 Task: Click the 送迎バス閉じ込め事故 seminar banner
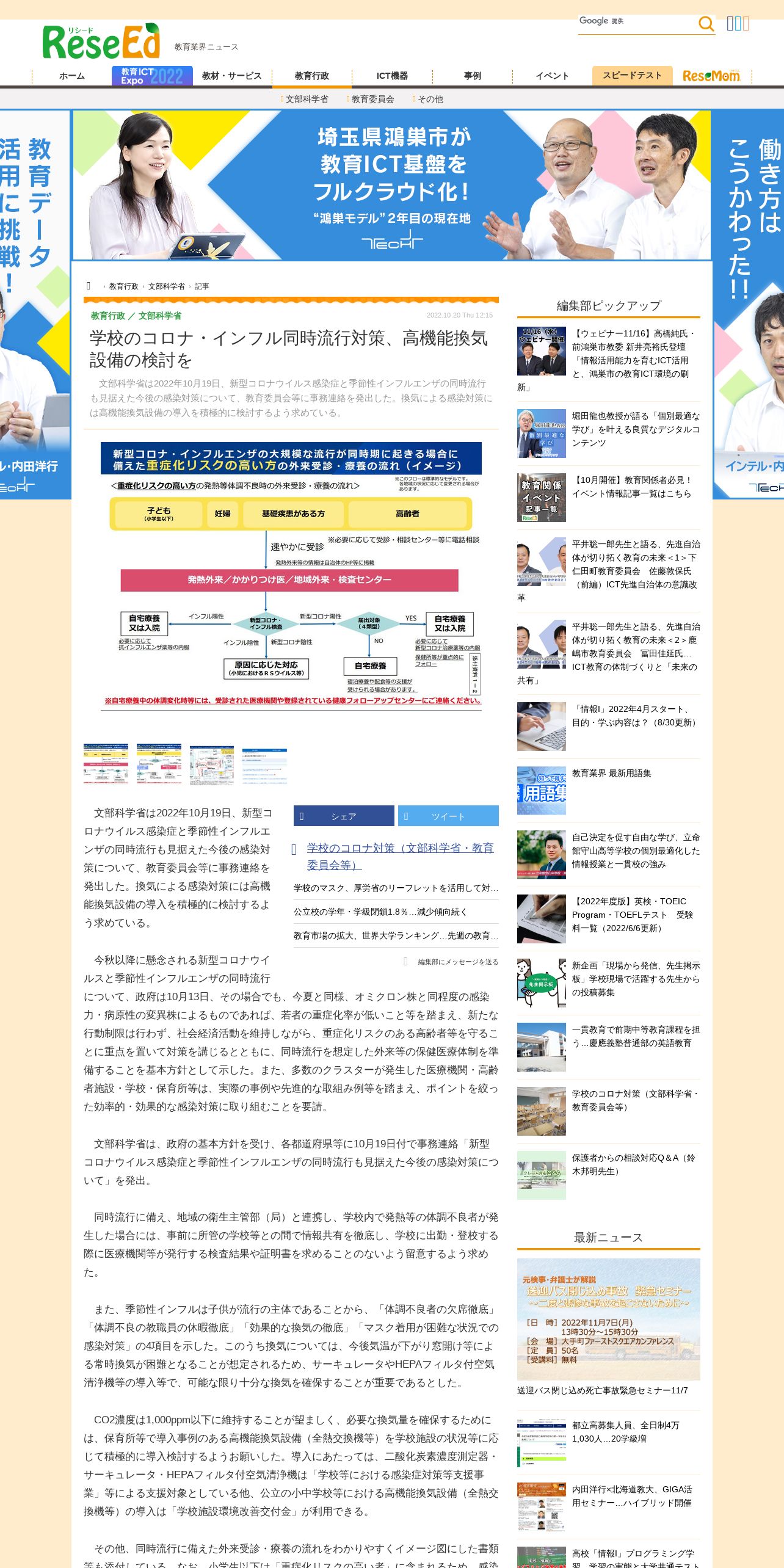(609, 1319)
